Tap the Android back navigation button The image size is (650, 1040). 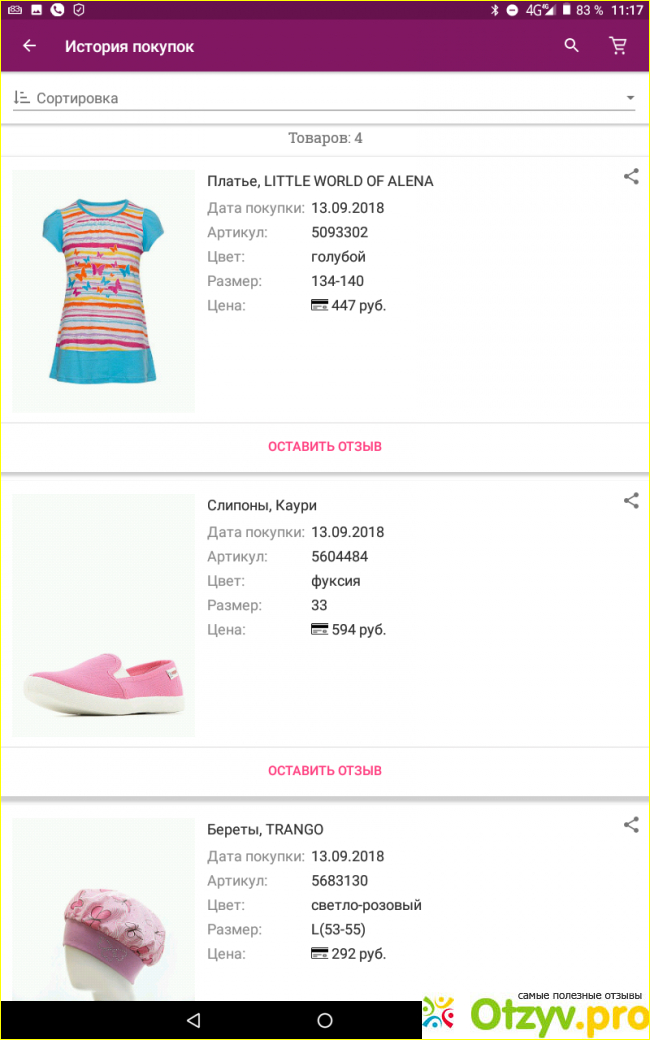pos(194,1020)
